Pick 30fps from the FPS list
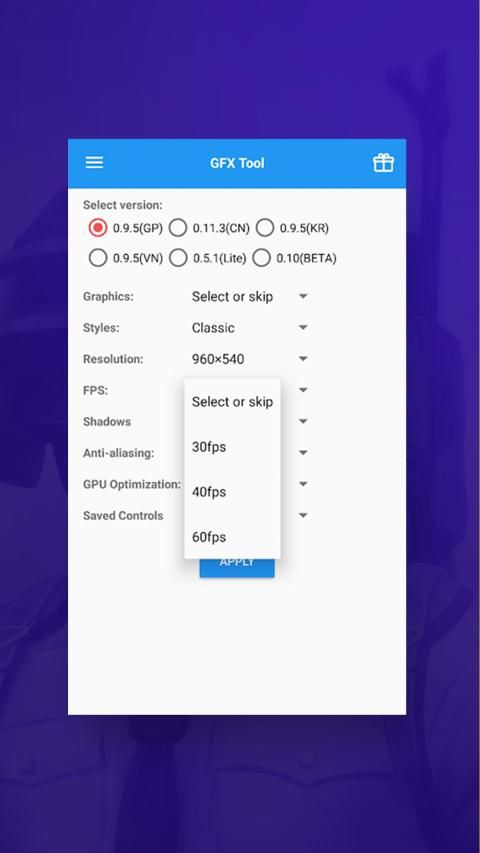The height and width of the screenshot is (853, 480). tap(232, 447)
